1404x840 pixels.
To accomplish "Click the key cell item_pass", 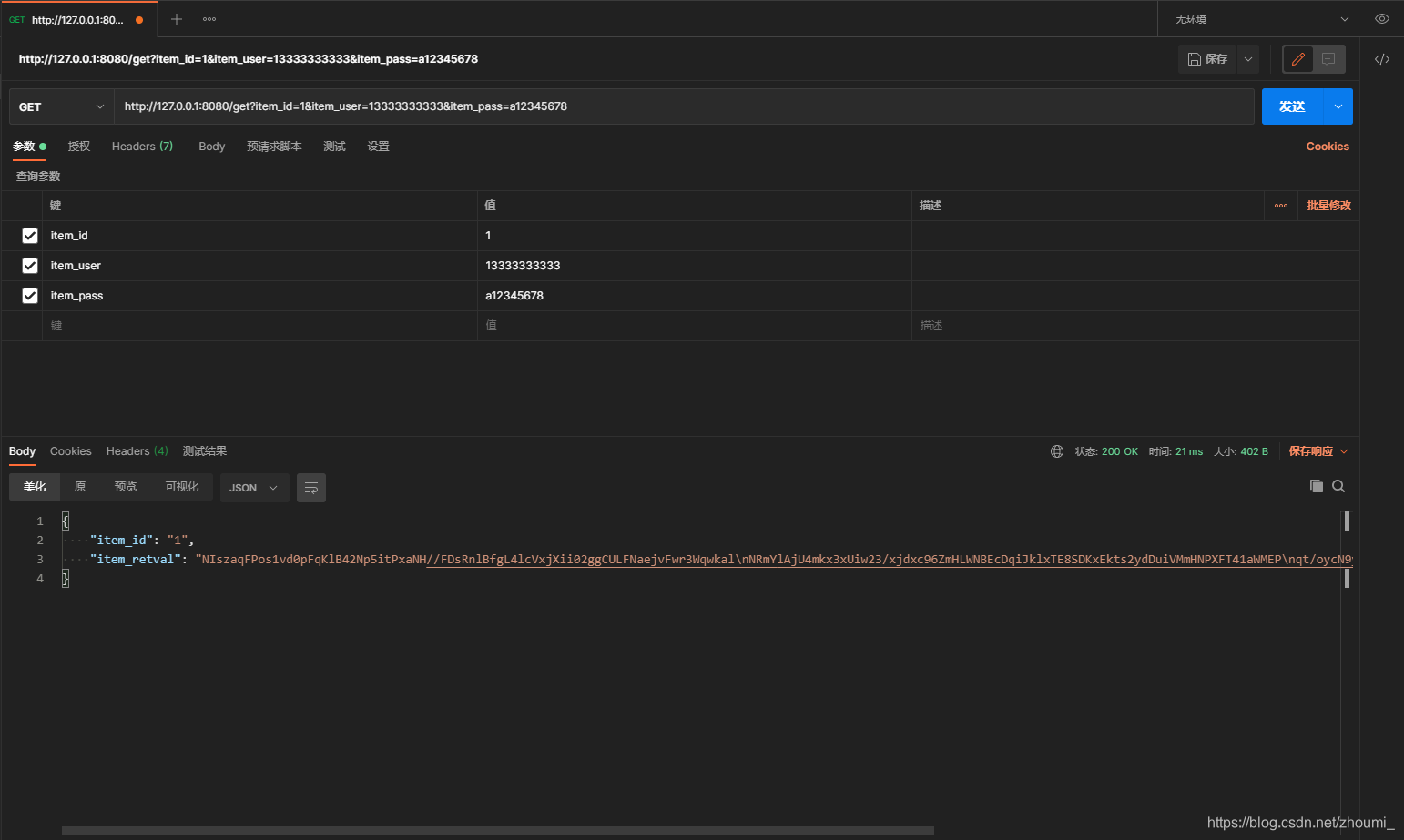I will 259,296.
